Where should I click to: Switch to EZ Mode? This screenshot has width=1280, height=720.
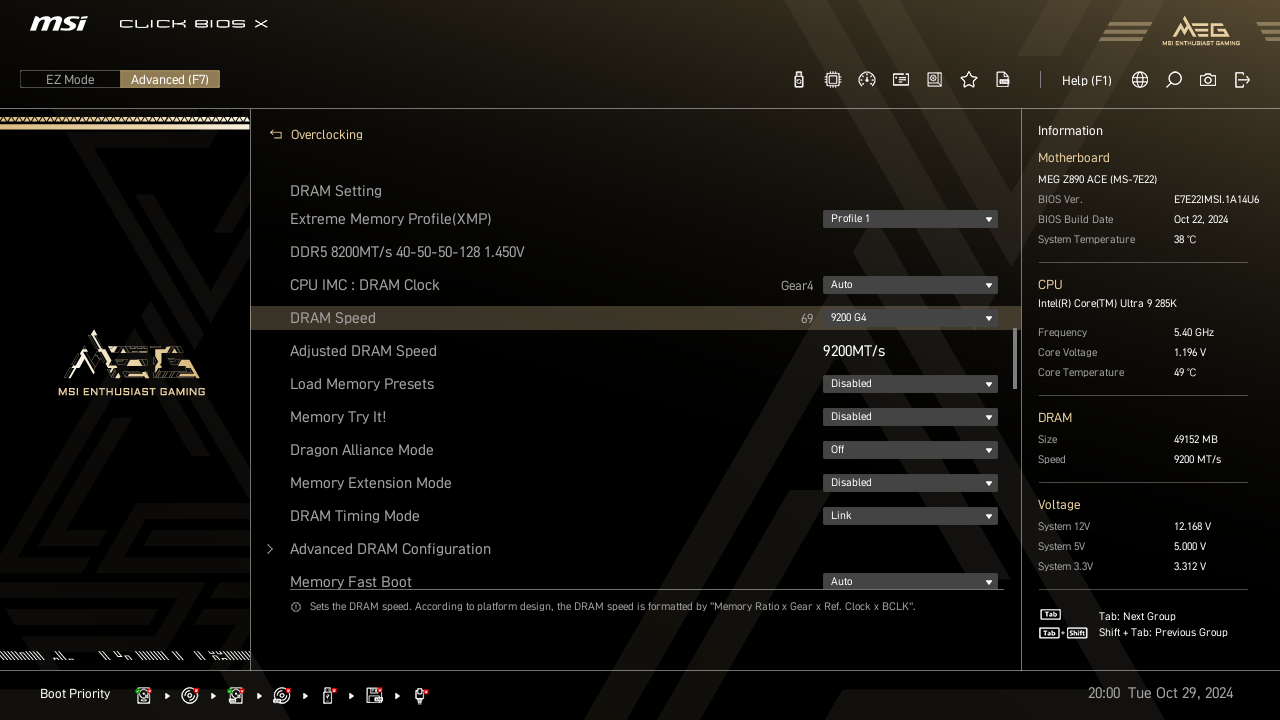click(70, 79)
